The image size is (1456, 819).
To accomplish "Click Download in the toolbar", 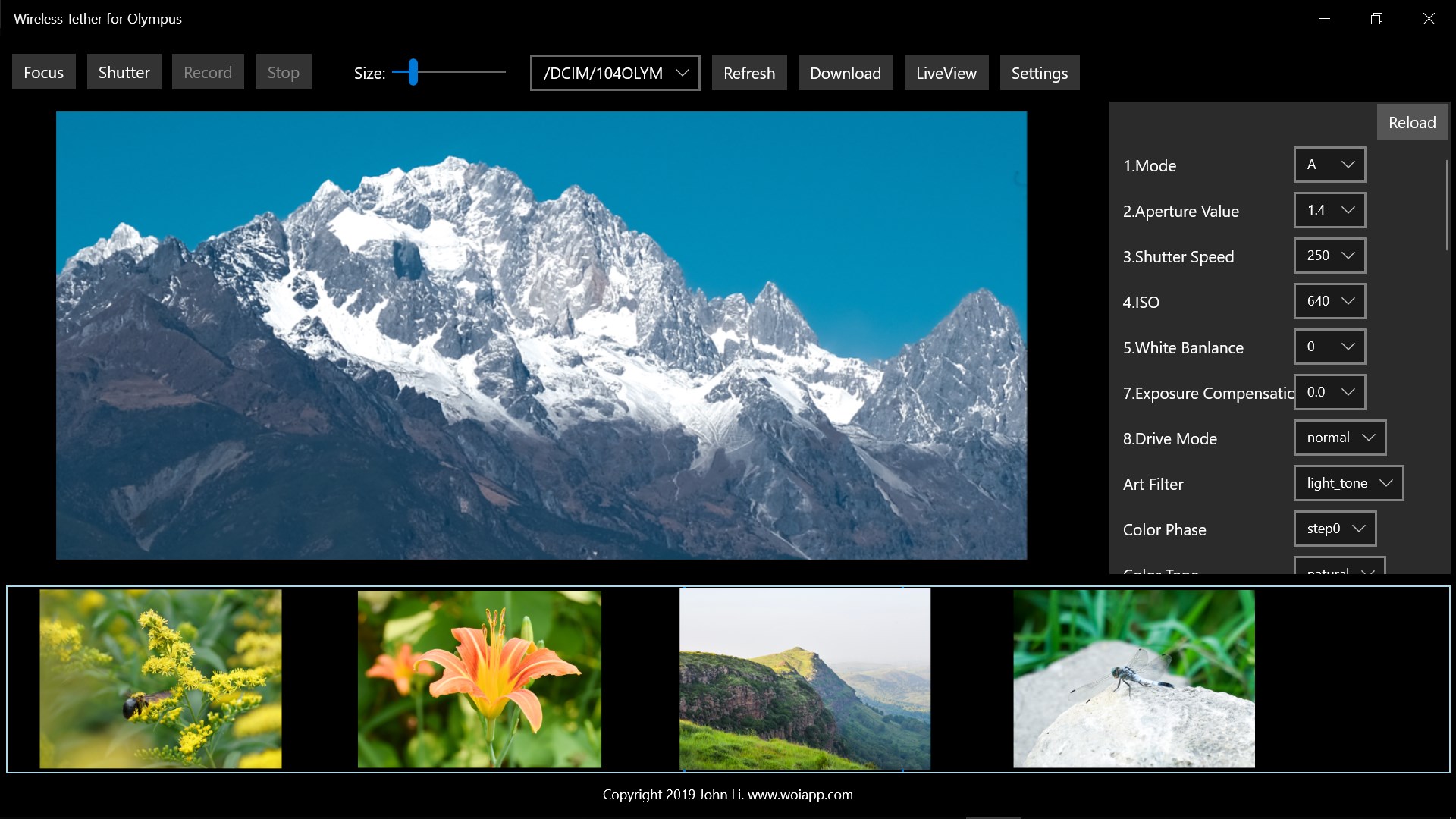I will coord(845,73).
